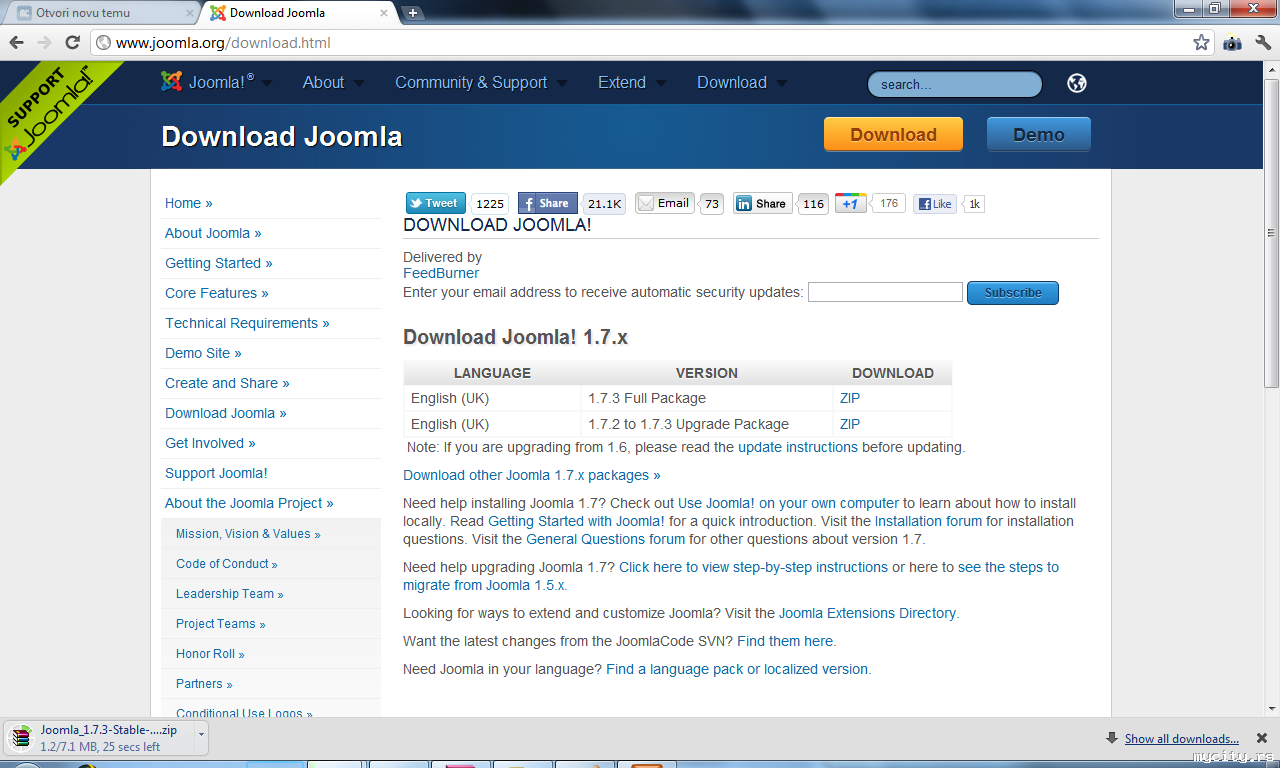This screenshot has height=768, width=1280.
Task: Open the About navigation menu
Action: pos(323,83)
